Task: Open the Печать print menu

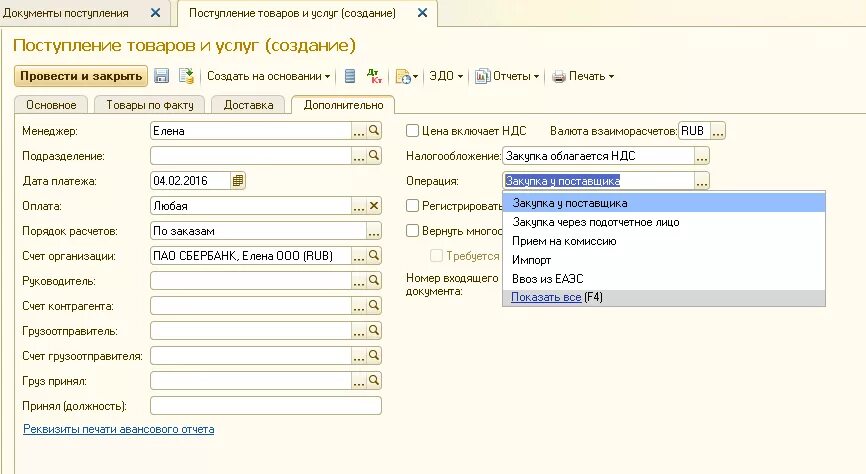Action: tap(583, 76)
